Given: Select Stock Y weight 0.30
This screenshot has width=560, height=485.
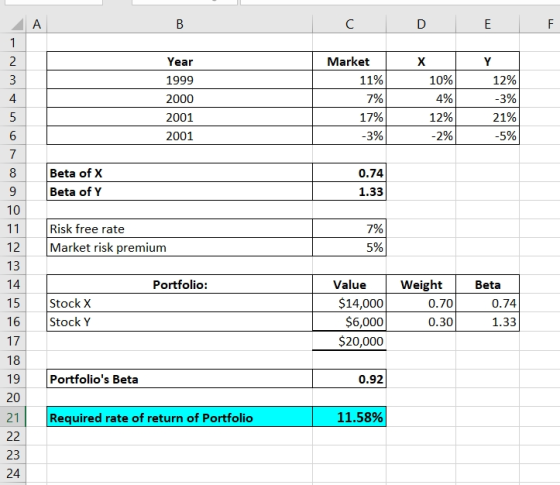Looking at the screenshot, I should point(421,322).
